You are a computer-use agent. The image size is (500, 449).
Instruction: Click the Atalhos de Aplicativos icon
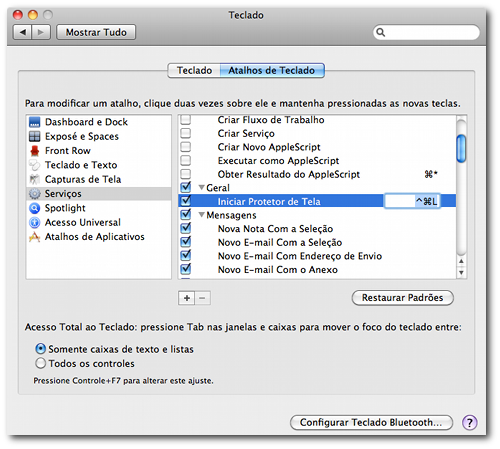point(35,237)
